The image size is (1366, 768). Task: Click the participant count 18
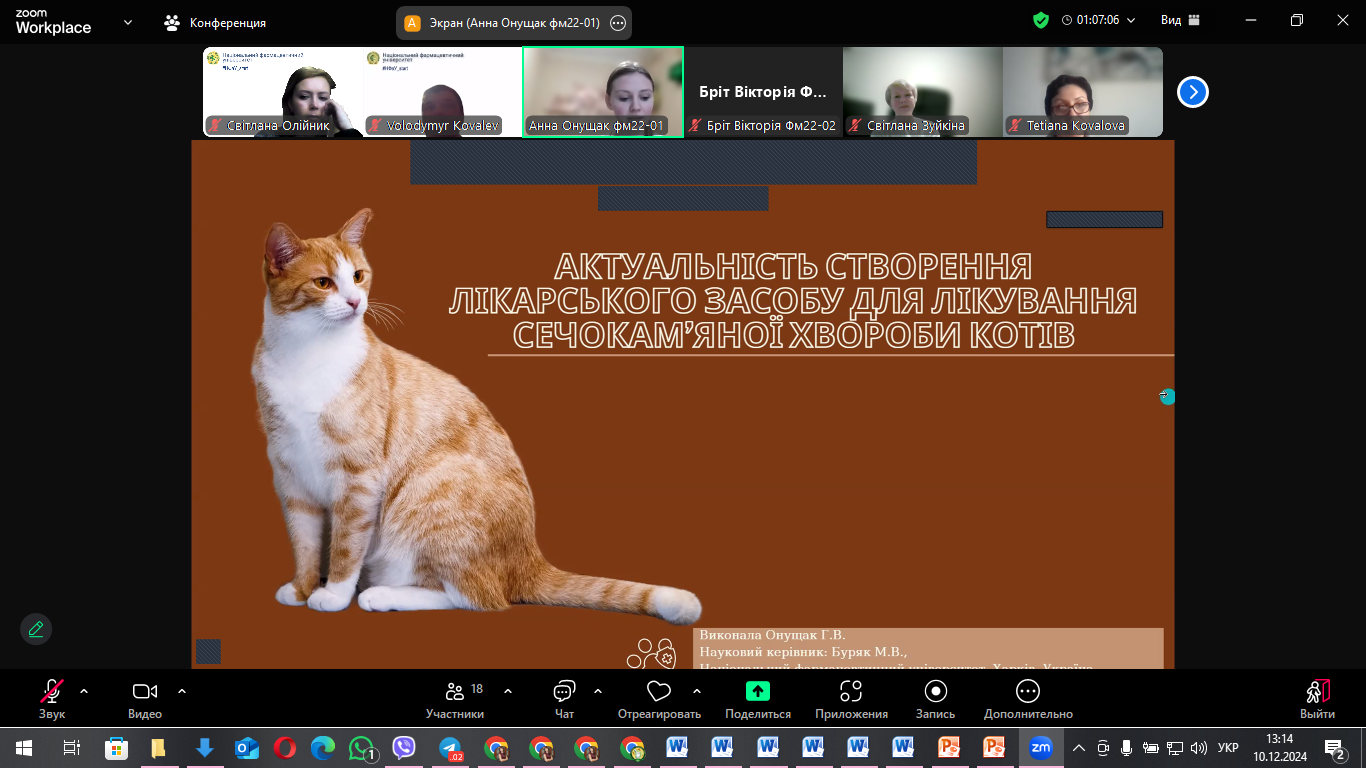tap(477, 688)
